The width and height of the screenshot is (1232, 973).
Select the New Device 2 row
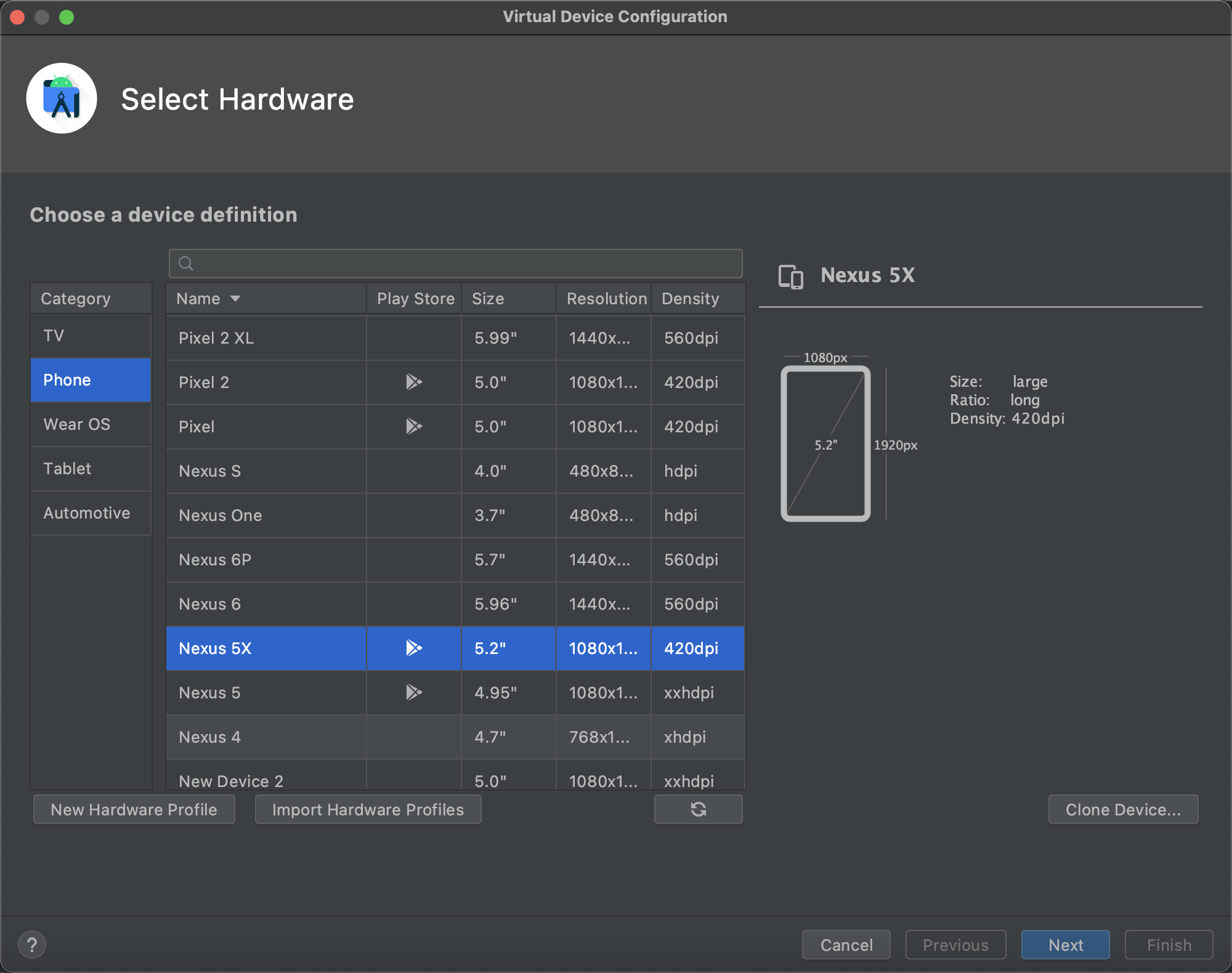(x=456, y=776)
